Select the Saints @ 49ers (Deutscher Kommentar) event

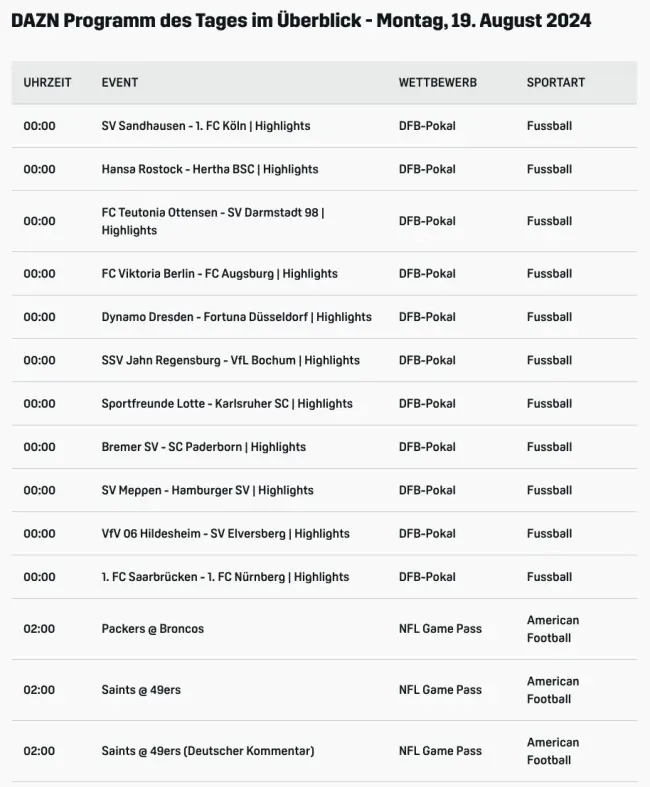click(x=208, y=751)
